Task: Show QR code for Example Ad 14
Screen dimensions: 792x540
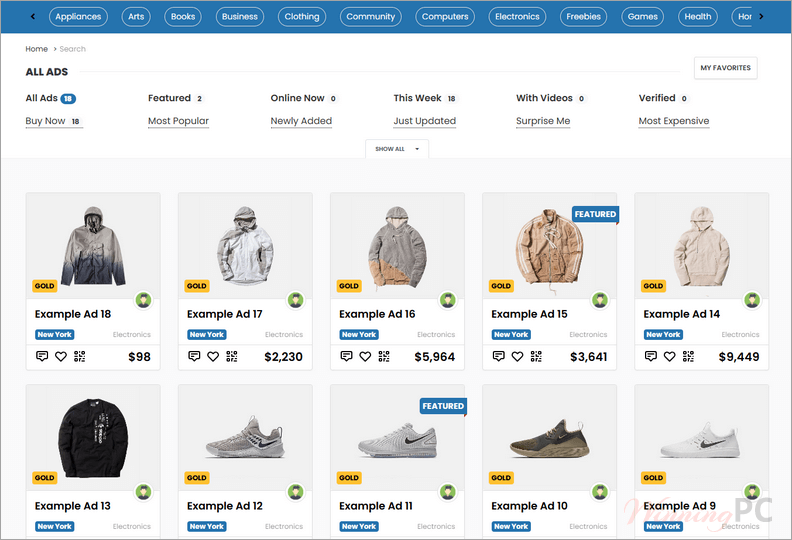Action: tap(688, 357)
